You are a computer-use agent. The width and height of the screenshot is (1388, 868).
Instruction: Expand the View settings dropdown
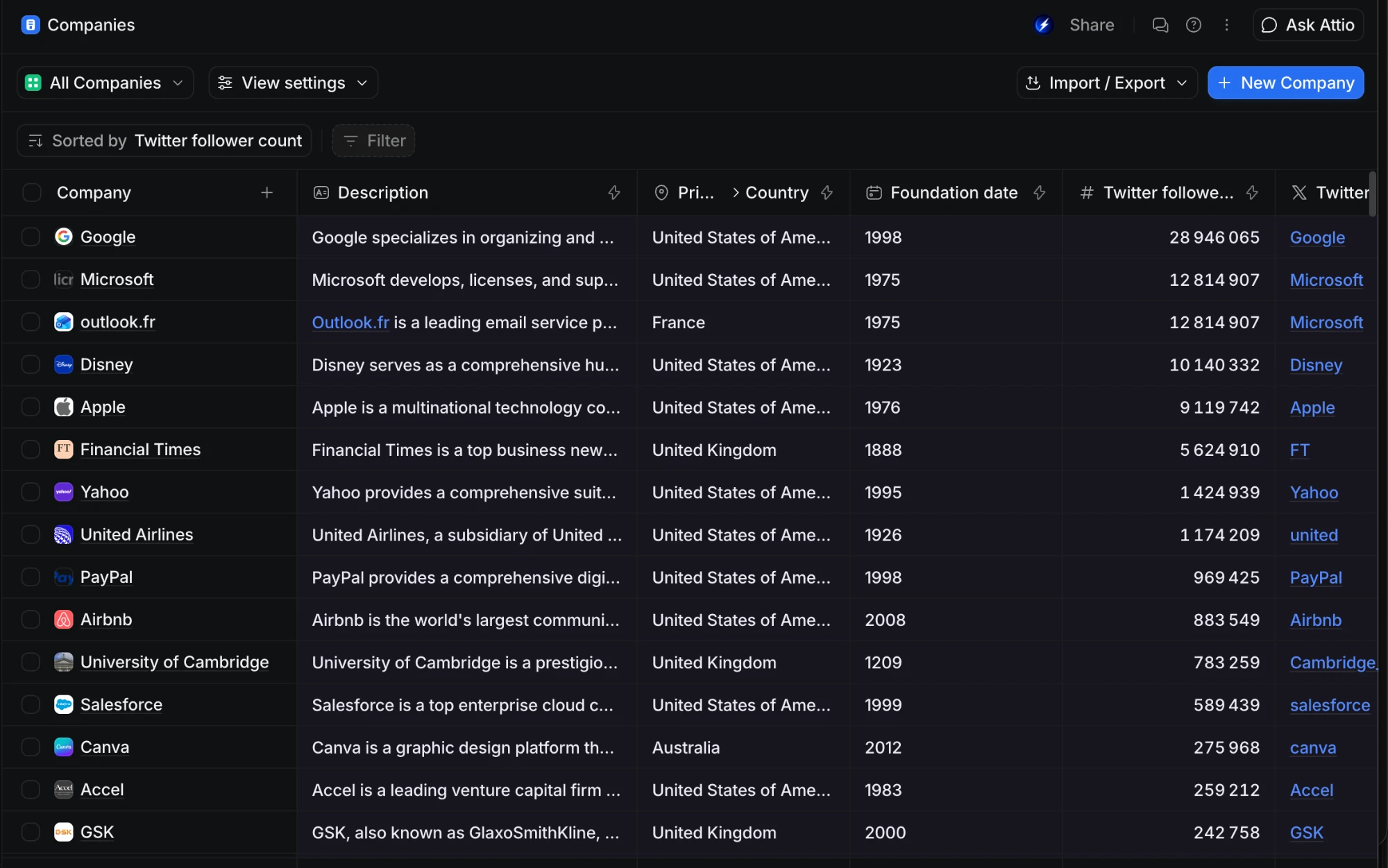coord(293,83)
